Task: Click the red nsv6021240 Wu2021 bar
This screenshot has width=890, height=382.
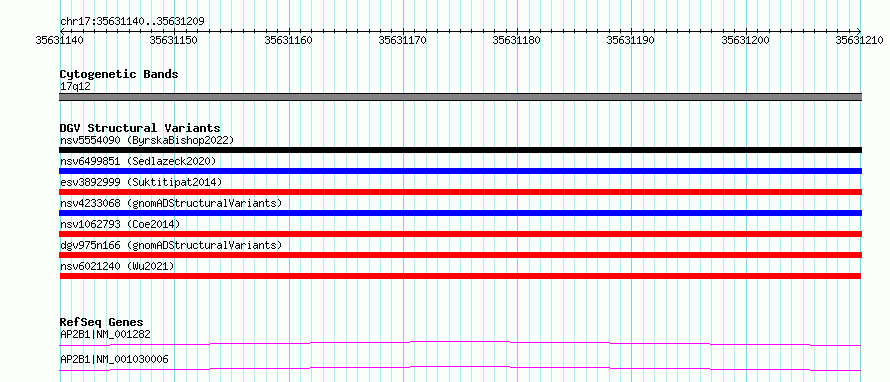Action: click(x=460, y=276)
